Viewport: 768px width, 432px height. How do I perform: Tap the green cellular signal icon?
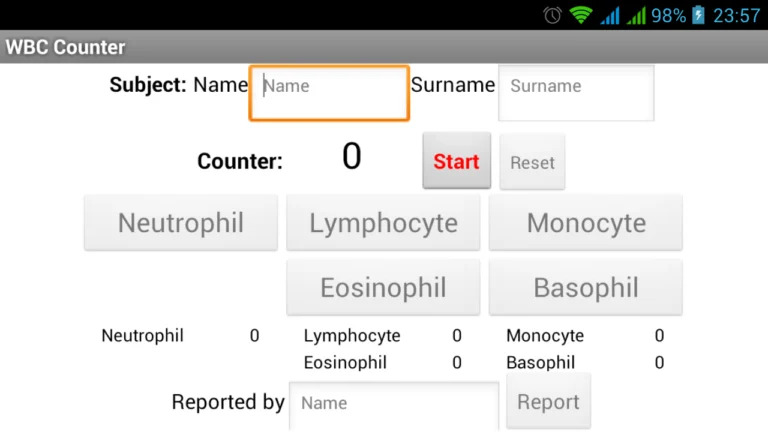tap(636, 15)
